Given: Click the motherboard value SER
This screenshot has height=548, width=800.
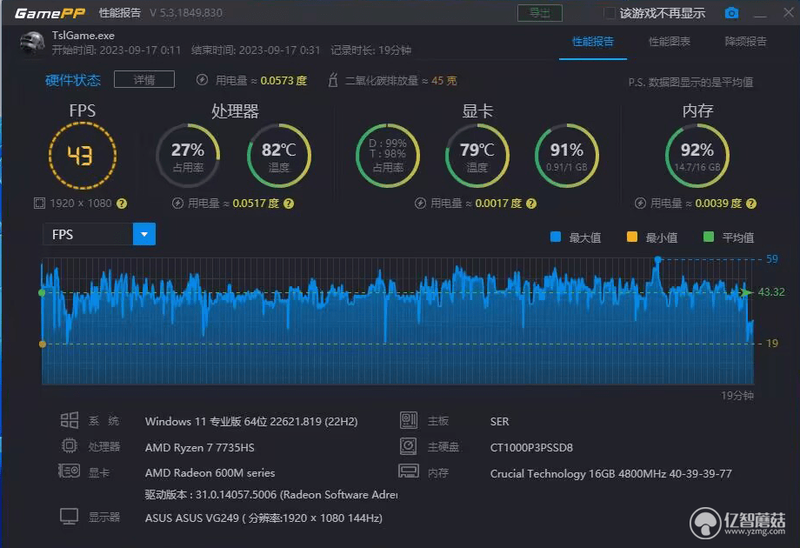Looking at the screenshot, I should tap(499, 421).
